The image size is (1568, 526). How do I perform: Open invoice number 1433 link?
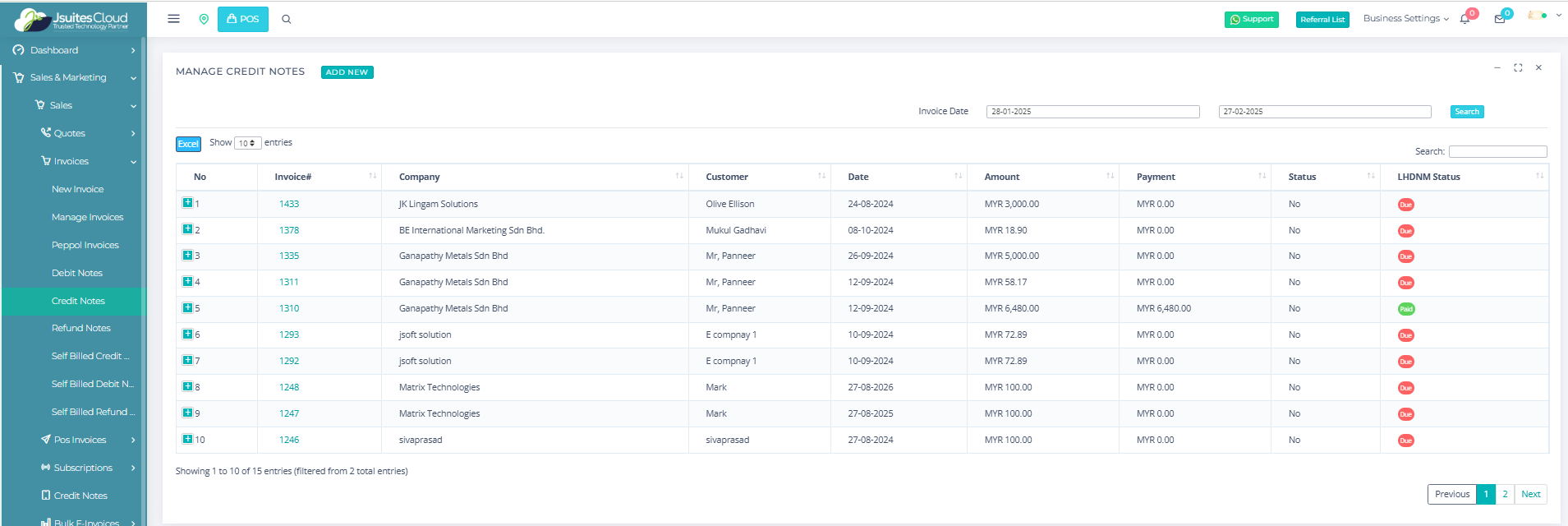[289, 204]
